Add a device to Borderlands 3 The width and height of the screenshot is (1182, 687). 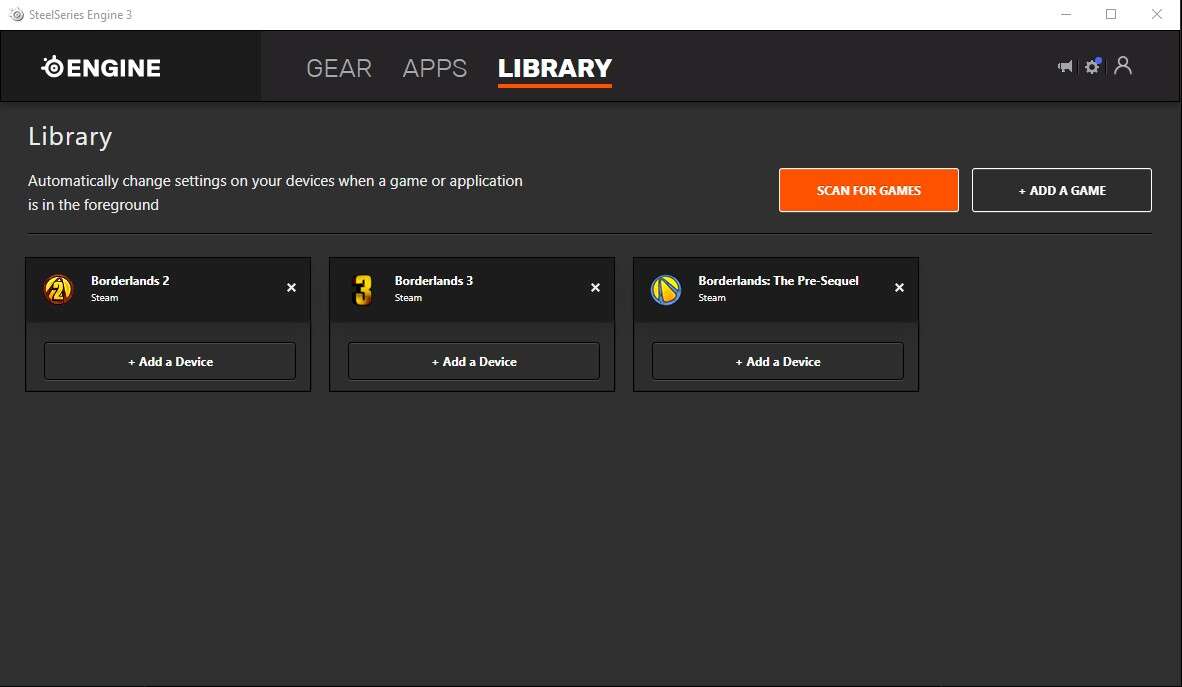[474, 361]
